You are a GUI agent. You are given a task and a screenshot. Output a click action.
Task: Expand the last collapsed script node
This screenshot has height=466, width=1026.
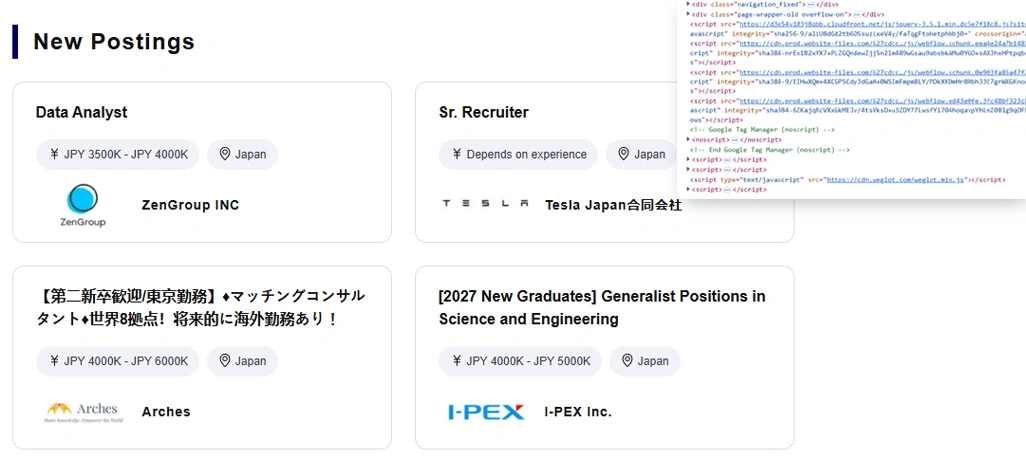pos(688,189)
